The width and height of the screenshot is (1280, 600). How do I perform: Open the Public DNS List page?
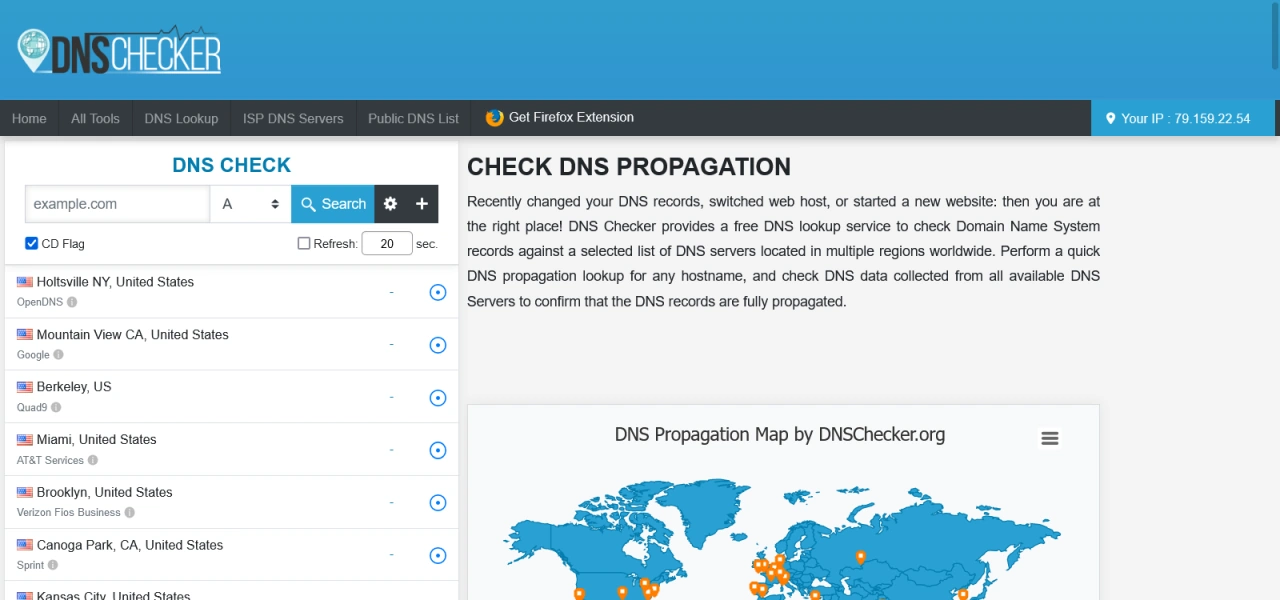click(x=413, y=118)
